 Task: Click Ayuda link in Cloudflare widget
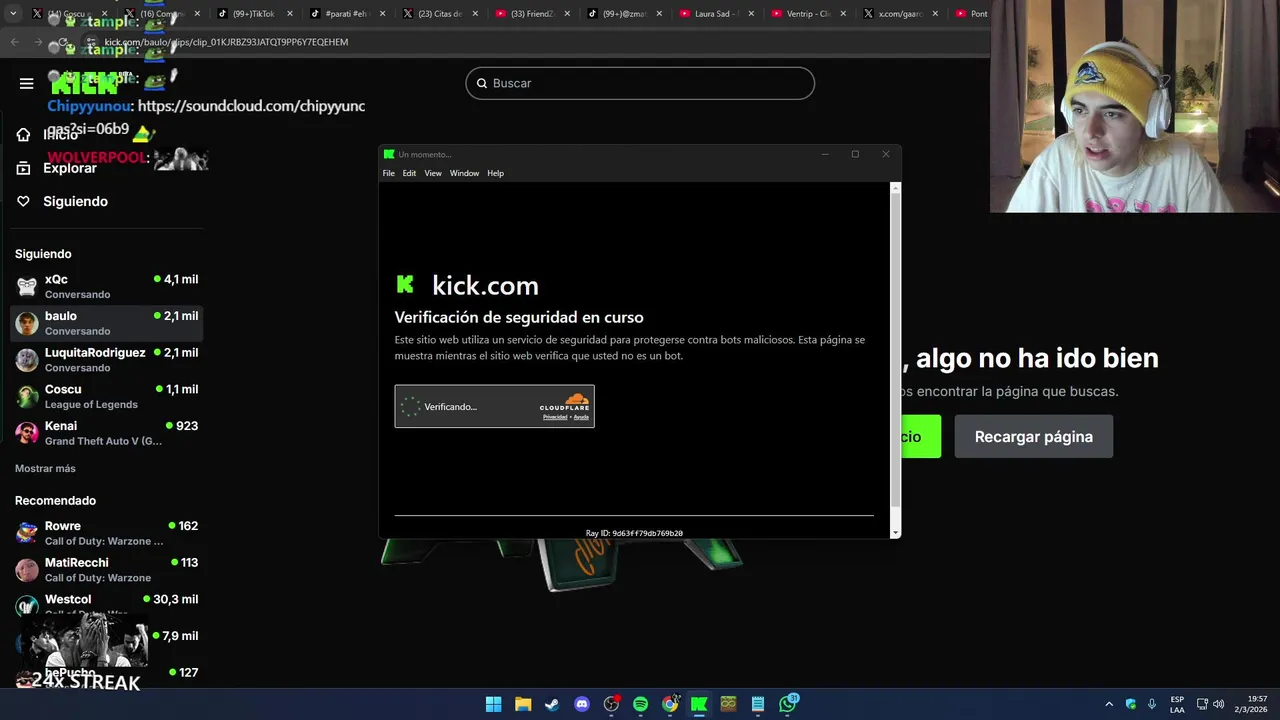[x=581, y=417]
